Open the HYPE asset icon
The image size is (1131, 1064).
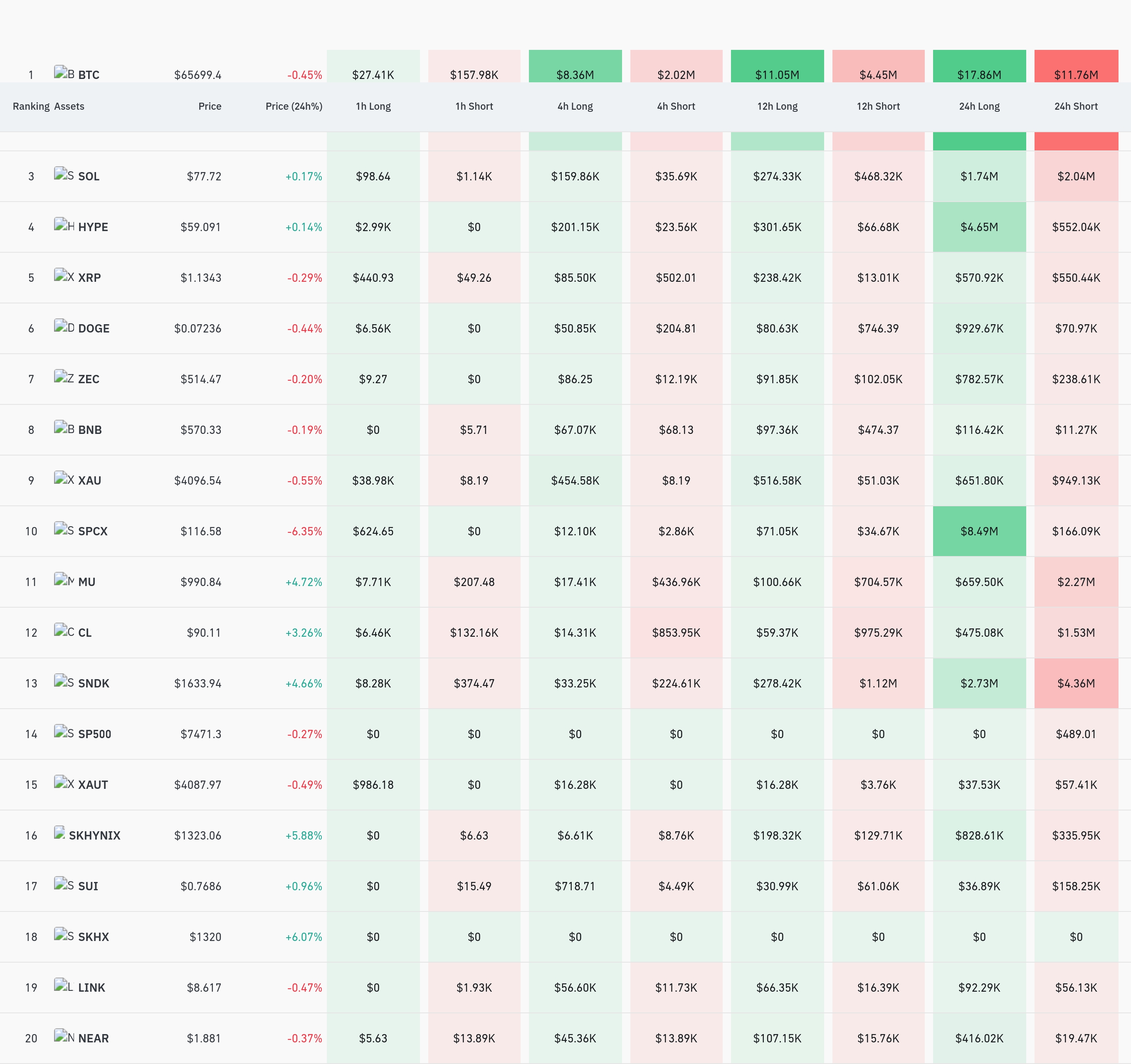[64, 224]
